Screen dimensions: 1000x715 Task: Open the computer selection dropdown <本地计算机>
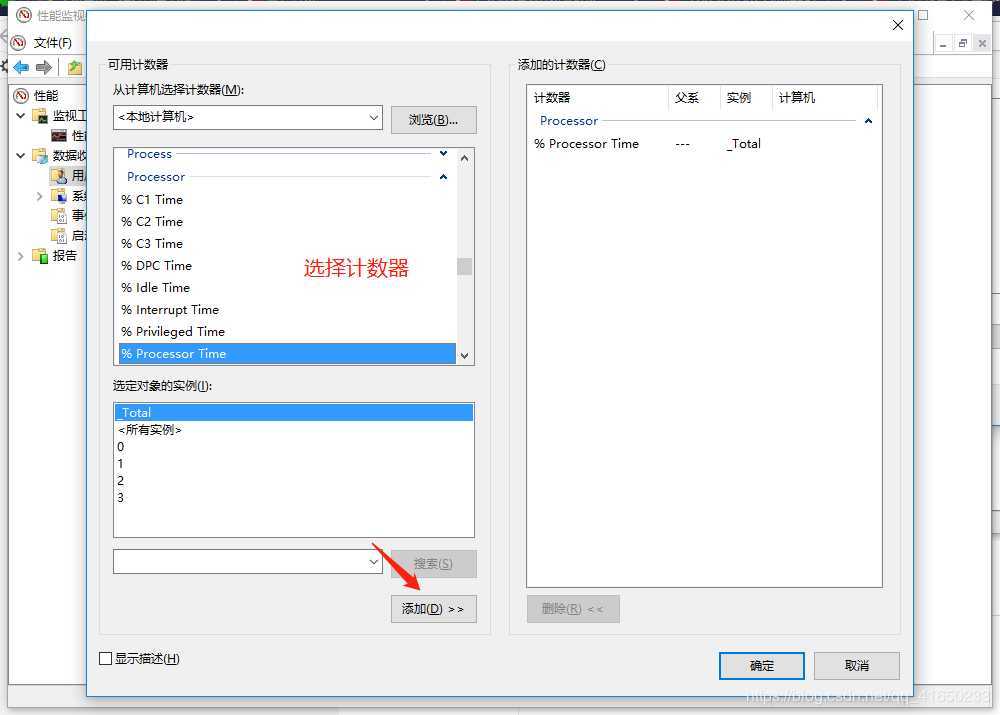point(247,117)
